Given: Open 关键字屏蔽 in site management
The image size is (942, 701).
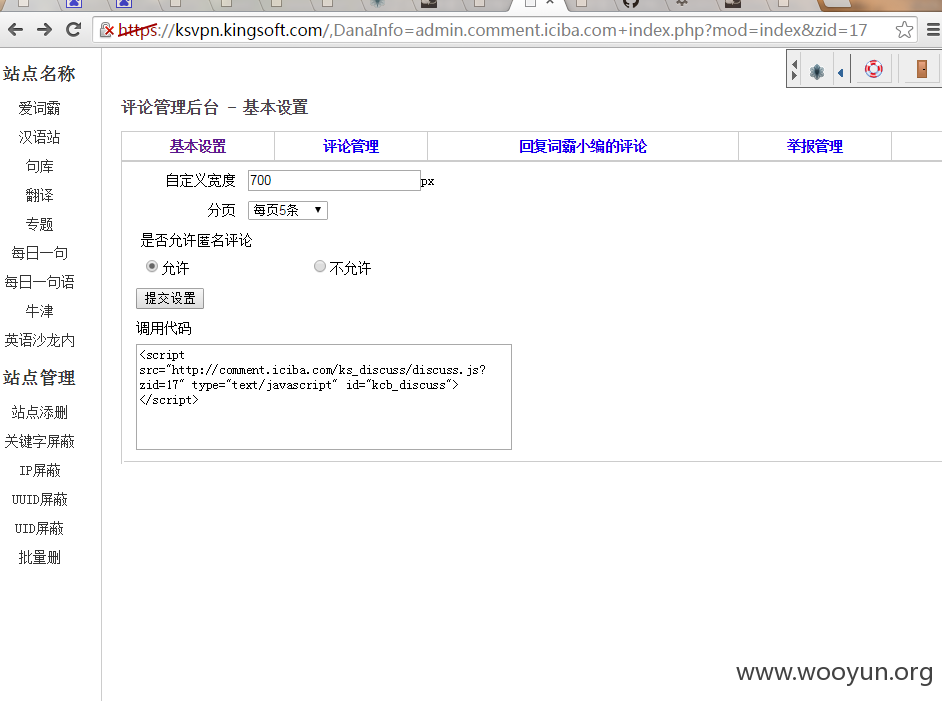Looking at the screenshot, I should pos(40,442).
